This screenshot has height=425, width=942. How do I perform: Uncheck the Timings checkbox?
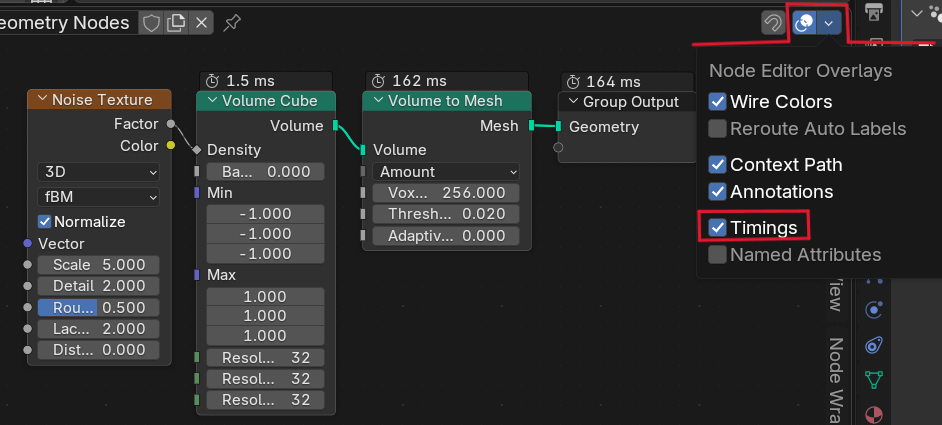pyautogui.click(x=717, y=228)
